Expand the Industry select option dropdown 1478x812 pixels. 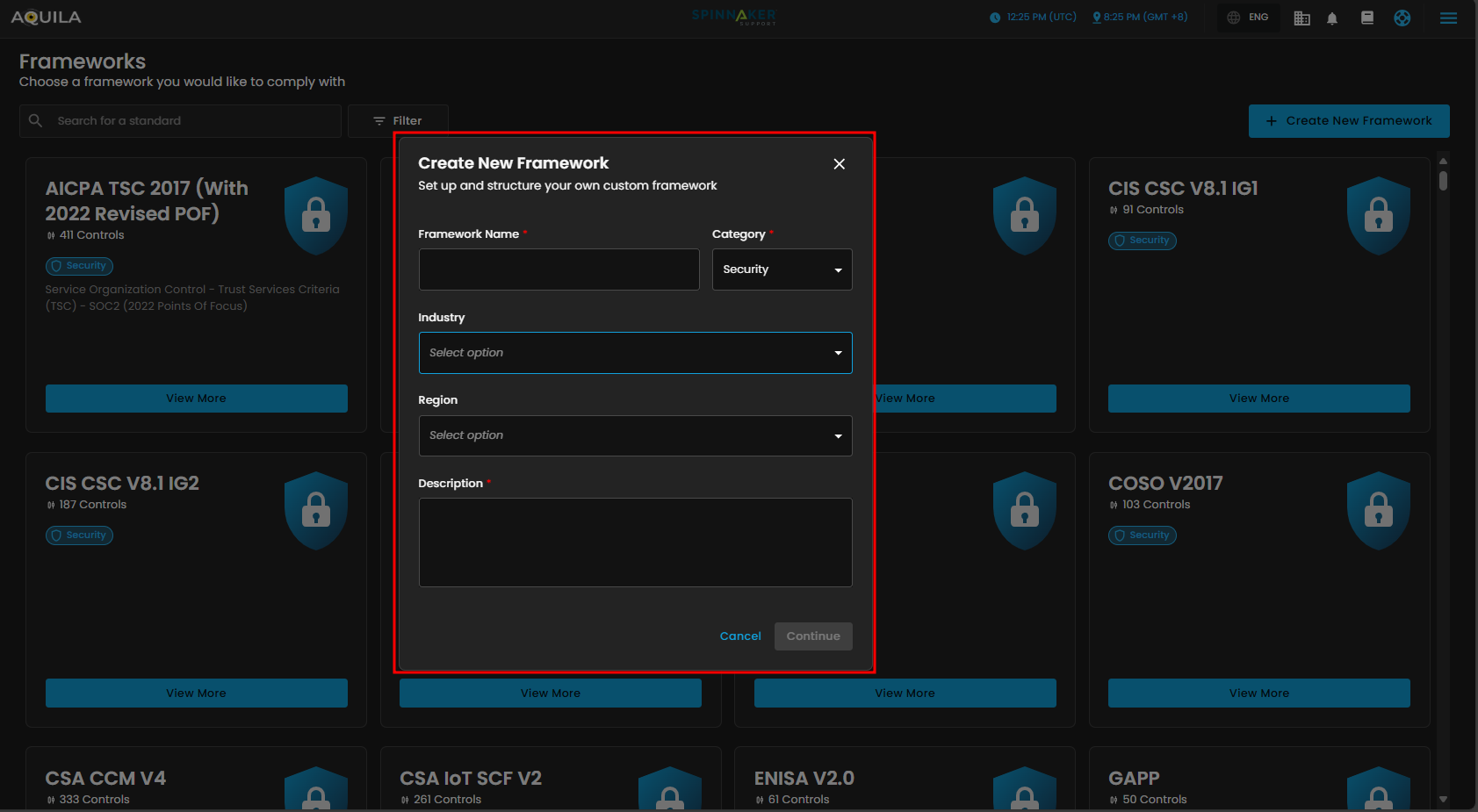click(635, 353)
